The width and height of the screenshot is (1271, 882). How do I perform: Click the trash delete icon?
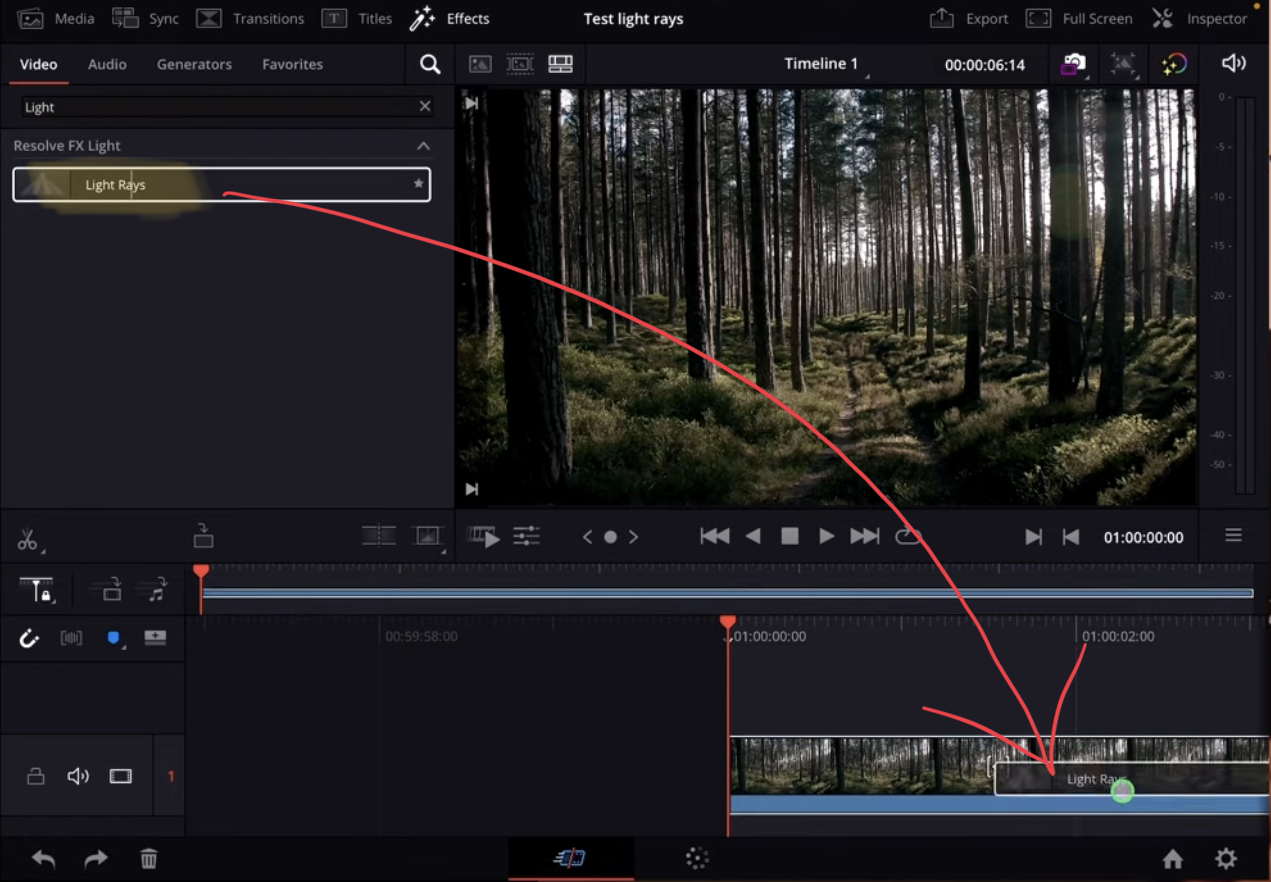pos(148,858)
